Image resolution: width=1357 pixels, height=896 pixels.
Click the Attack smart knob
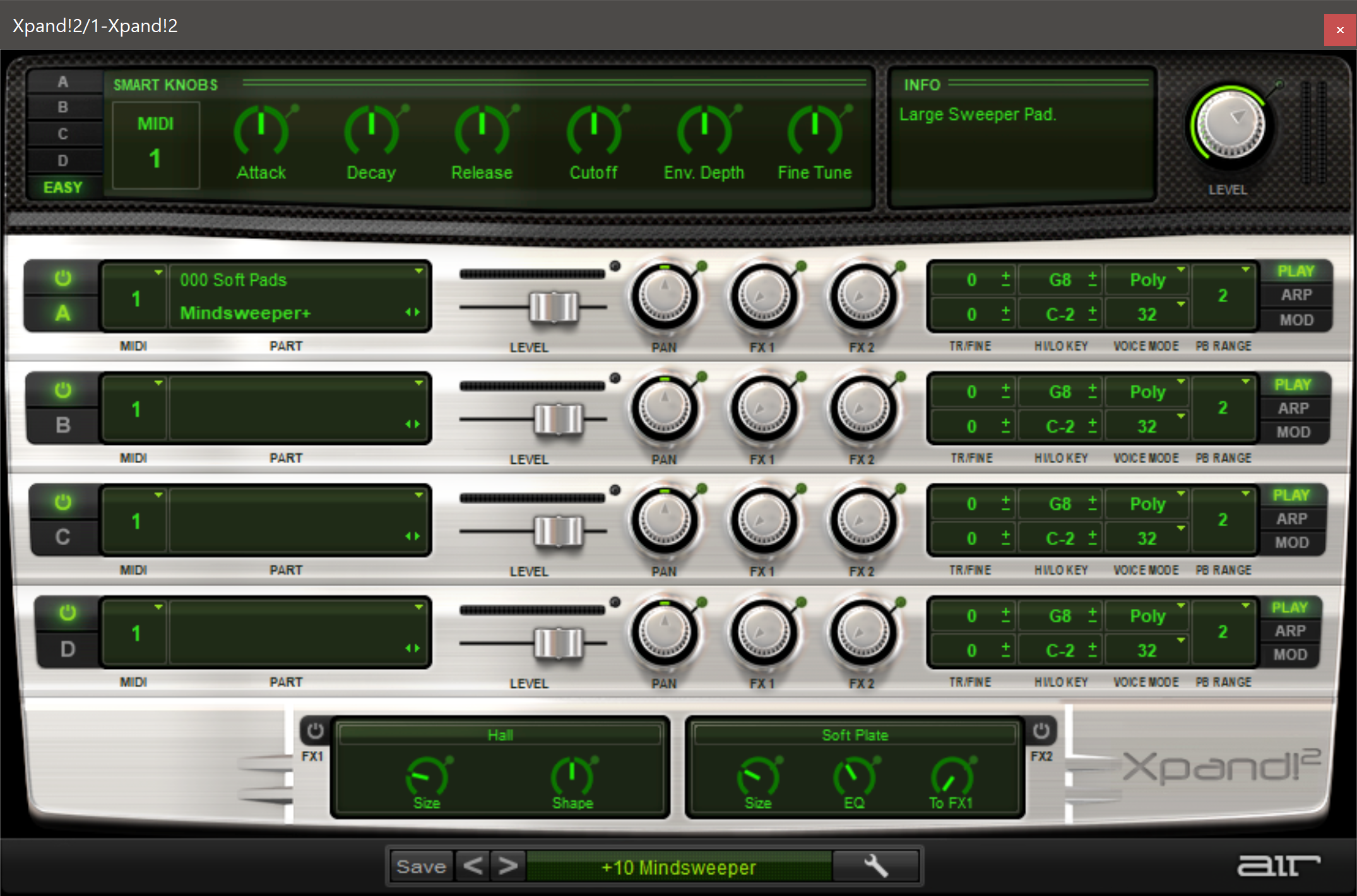[261, 131]
